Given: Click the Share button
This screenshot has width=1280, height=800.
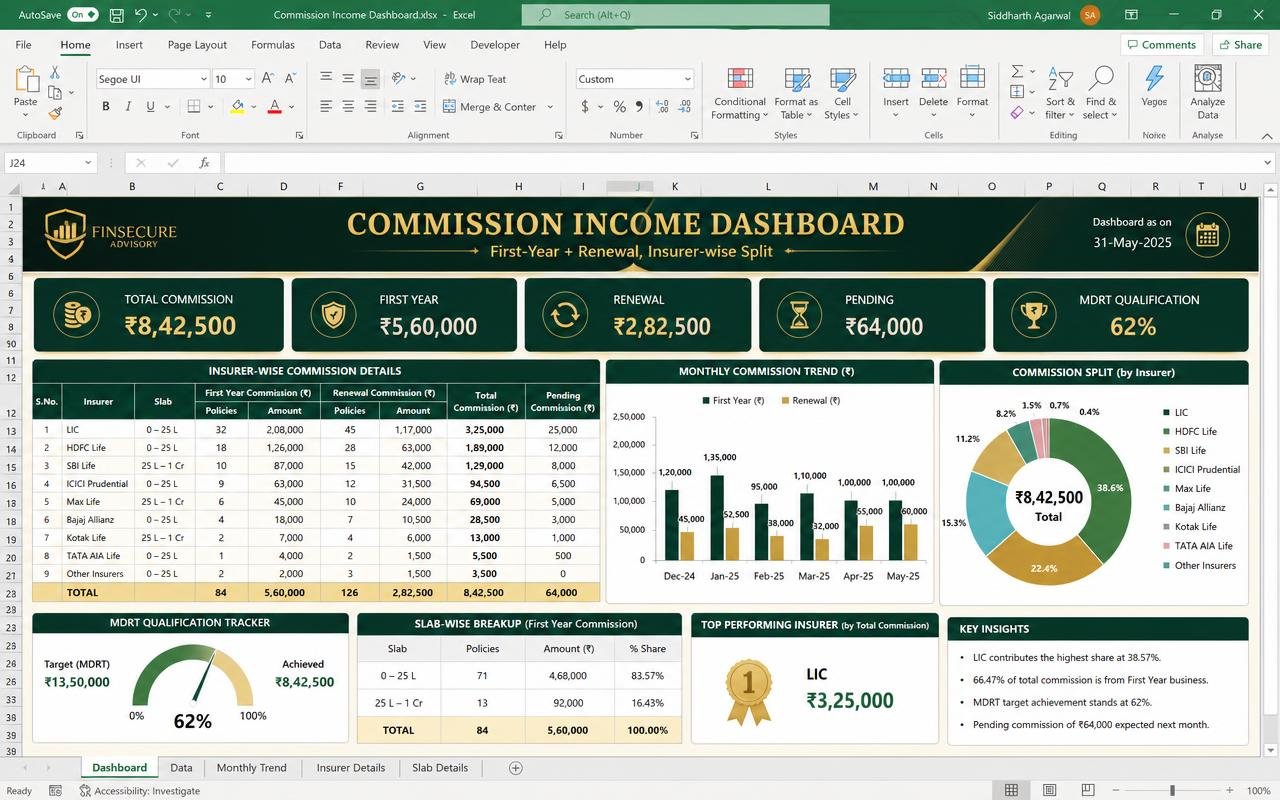Looking at the screenshot, I should (x=1240, y=45).
